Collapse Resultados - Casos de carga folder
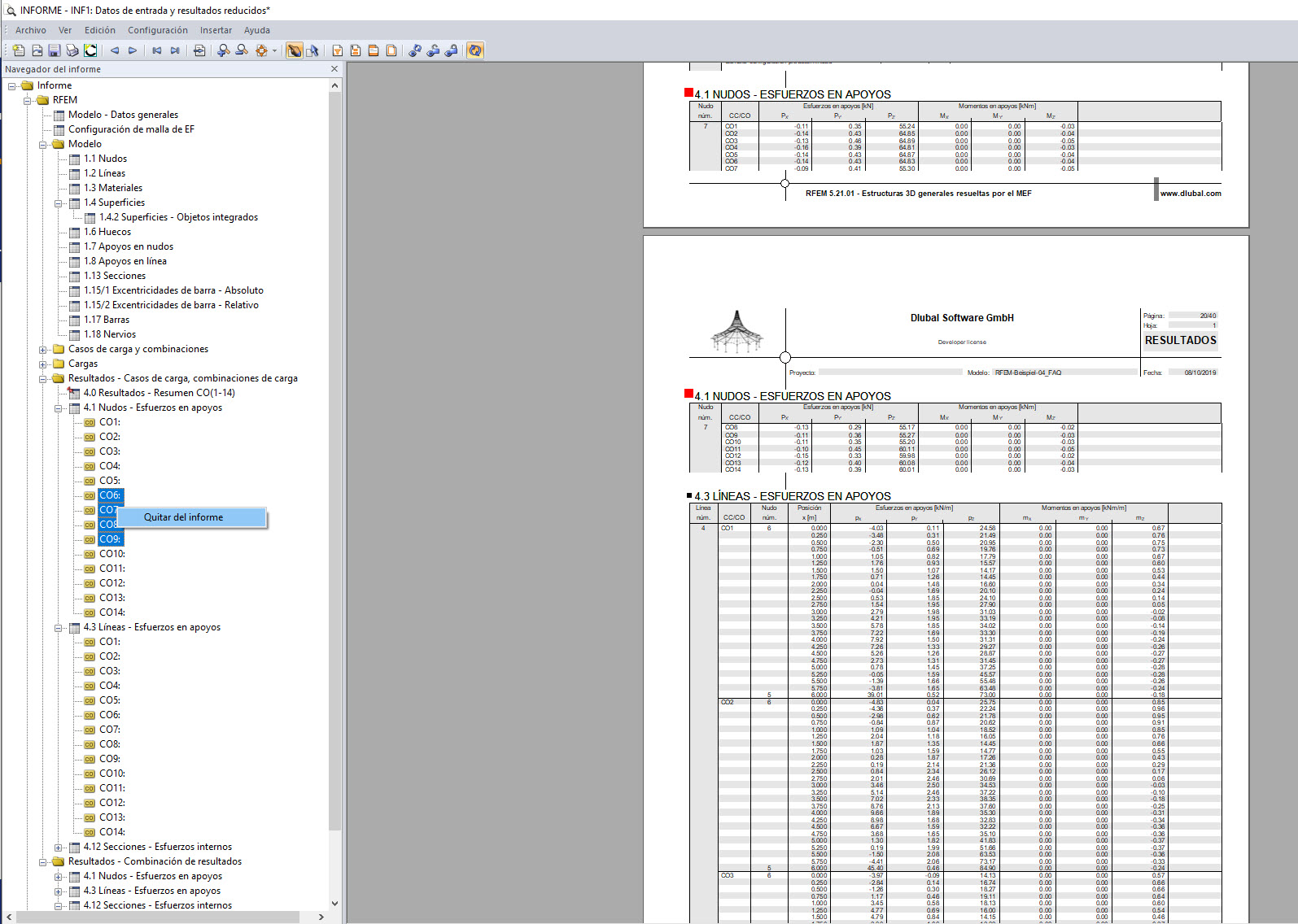This screenshot has height=924, width=1298. [43, 378]
